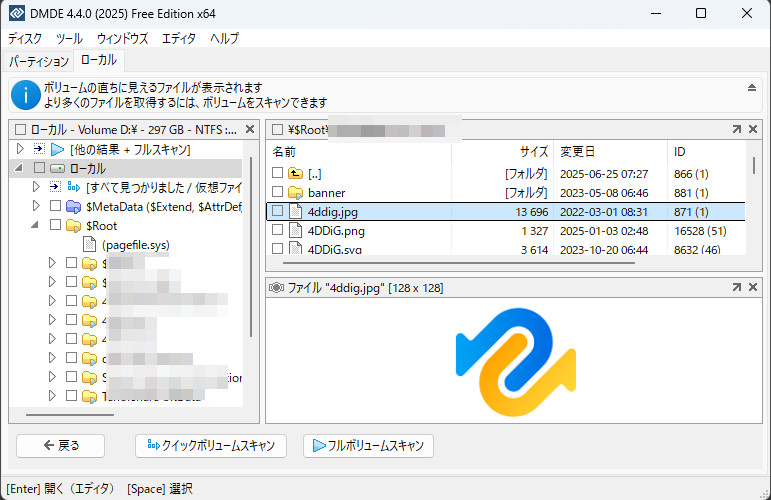Click the camera icon in preview panel title
Image resolution: width=771 pixels, height=500 pixels.
coord(276,288)
